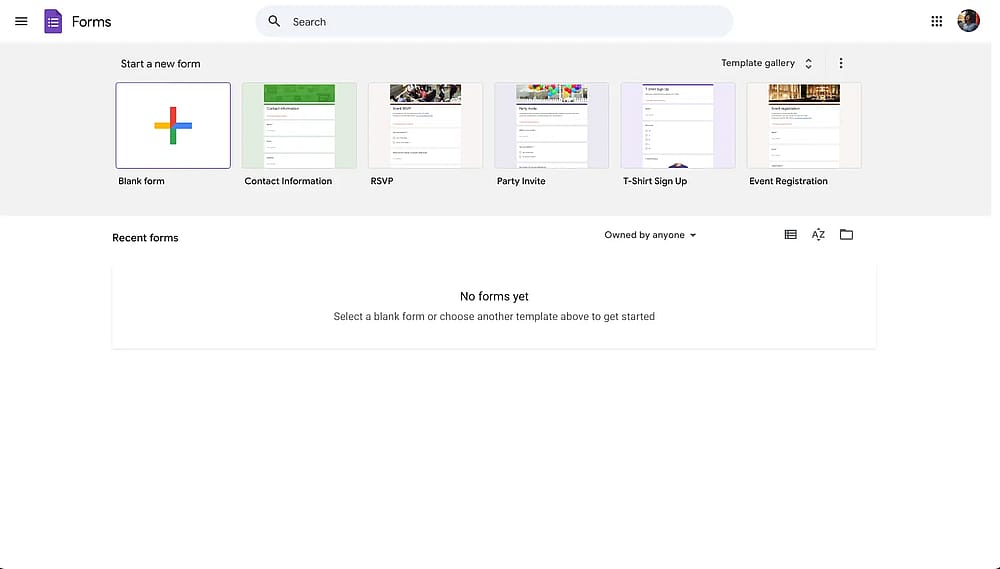Click the Select a blank form hint text

494,316
